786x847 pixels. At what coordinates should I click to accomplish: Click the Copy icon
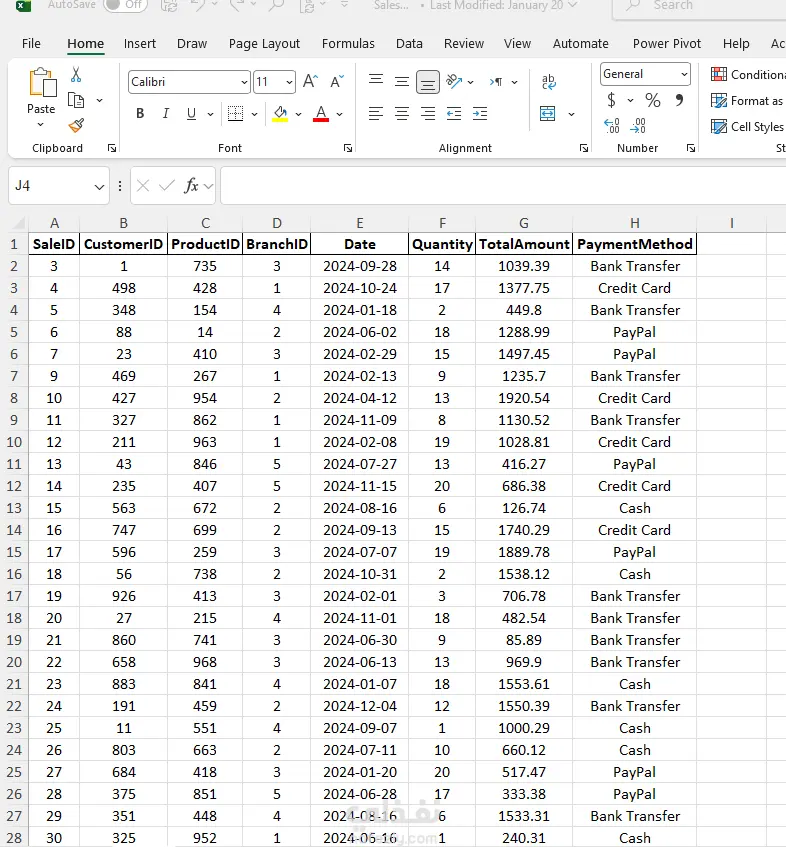tap(76, 100)
